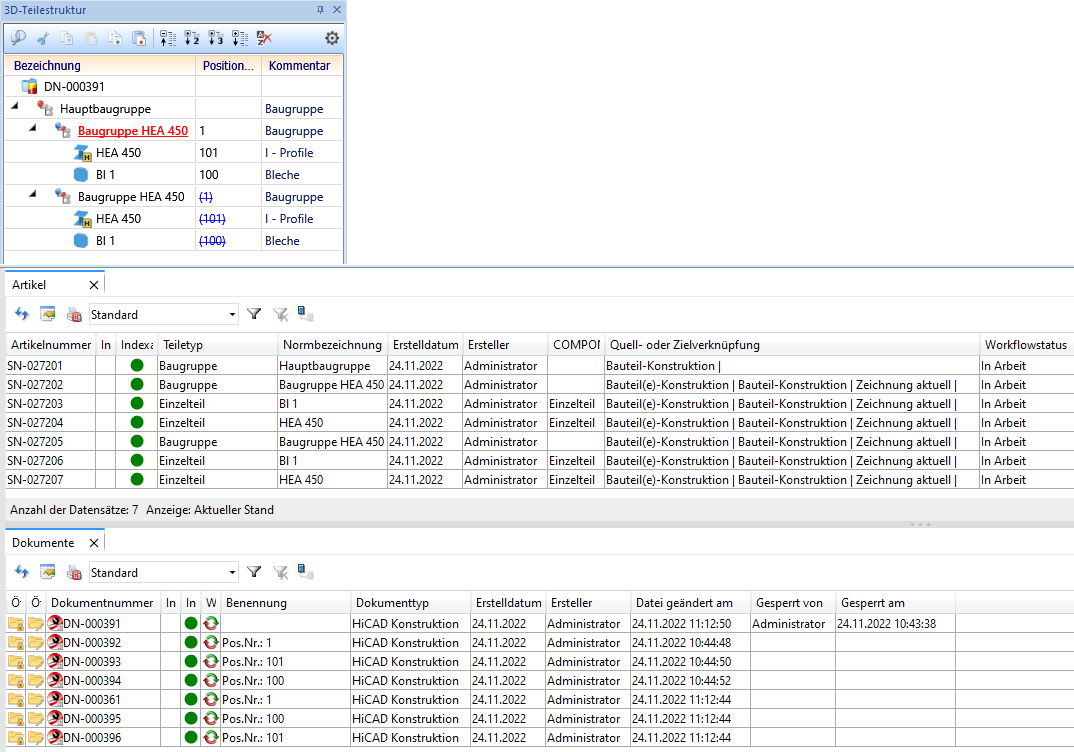Click the filter funnel icon in Artikel toolbar
The width and height of the screenshot is (1074, 752).
point(254,314)
